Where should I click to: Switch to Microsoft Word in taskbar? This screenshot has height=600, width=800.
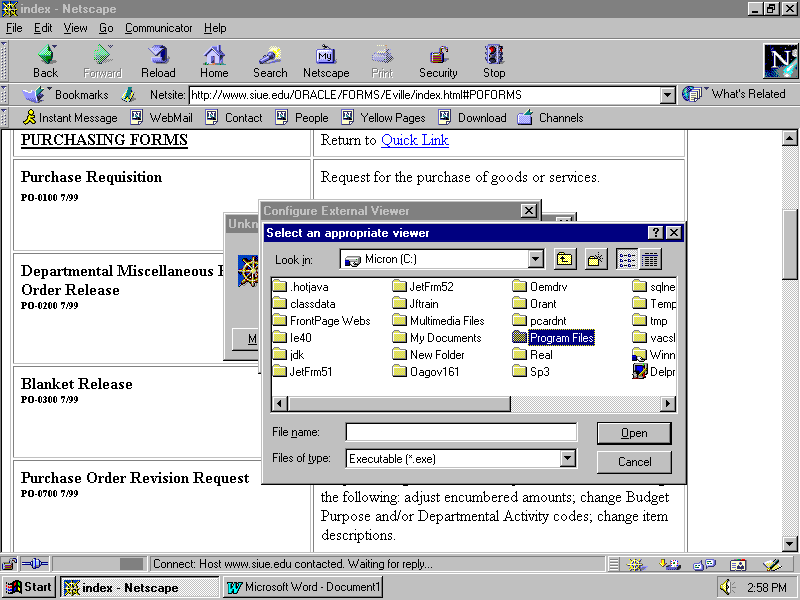(303, 587)
